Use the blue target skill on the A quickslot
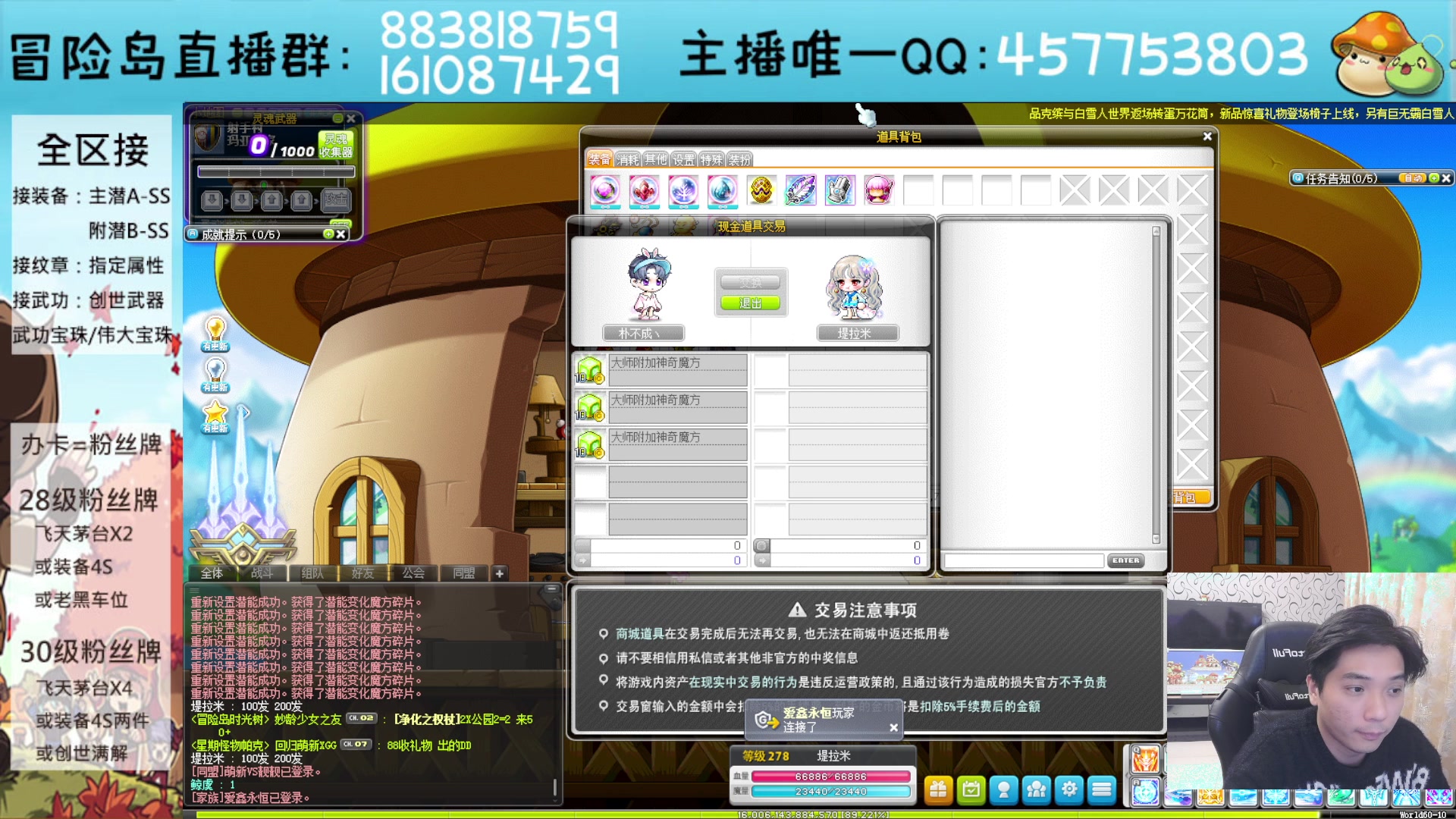 1144,792
